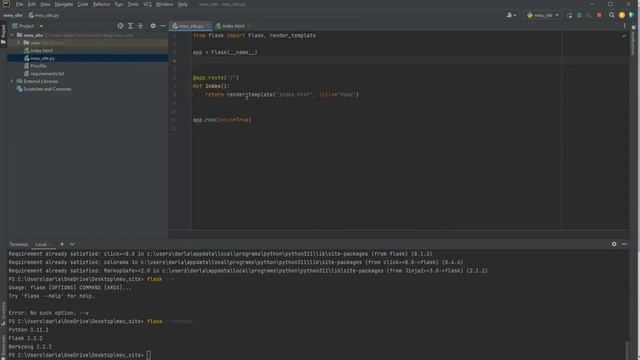The height and width of the screenshot is (360, 640).
Task: Toggle the Project tool window stripe button
Action: click(x=3, y=34)
